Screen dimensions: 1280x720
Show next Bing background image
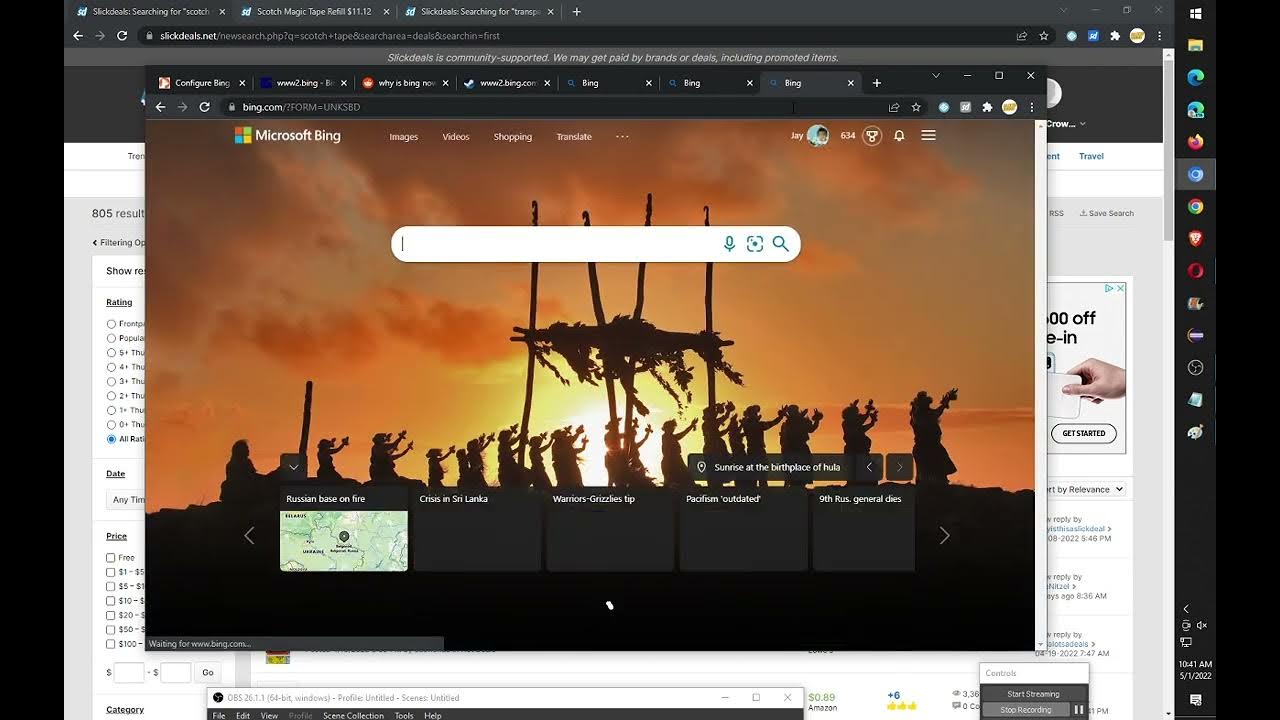click(x=900, y=467)
